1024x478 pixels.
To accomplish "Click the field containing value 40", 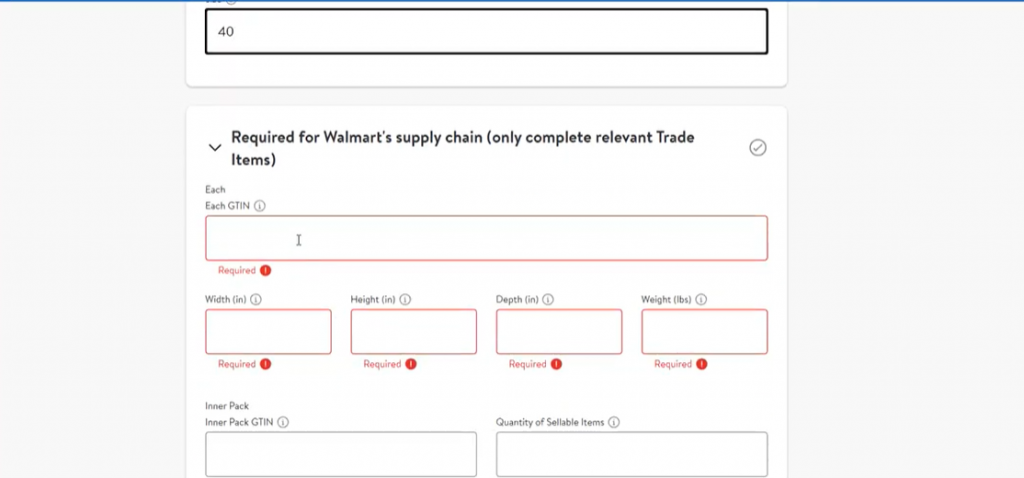I will (486, 32).
